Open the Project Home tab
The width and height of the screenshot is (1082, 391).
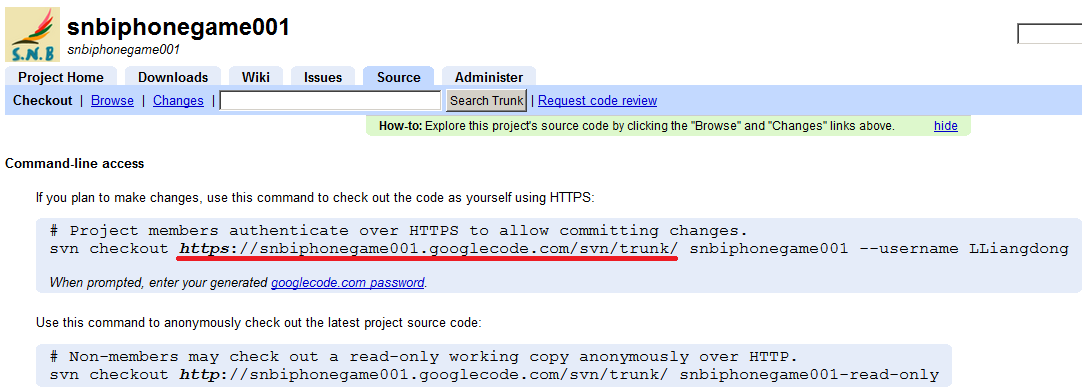click(x=61, y=77)
